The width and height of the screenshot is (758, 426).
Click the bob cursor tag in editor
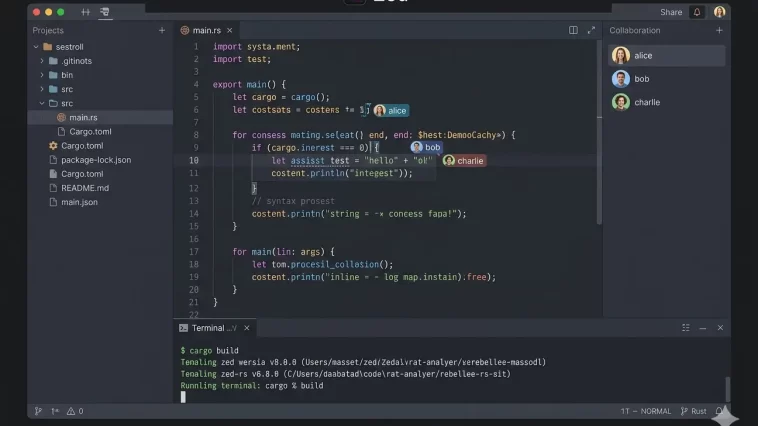click(426, 147)
